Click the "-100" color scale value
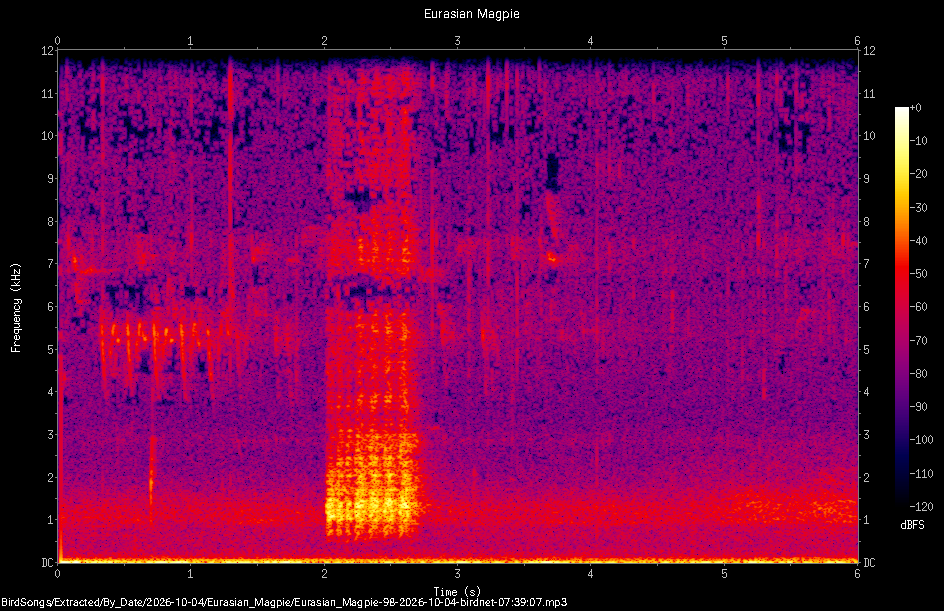This screenshot has height=611, width=944. (x=921, y=440)
